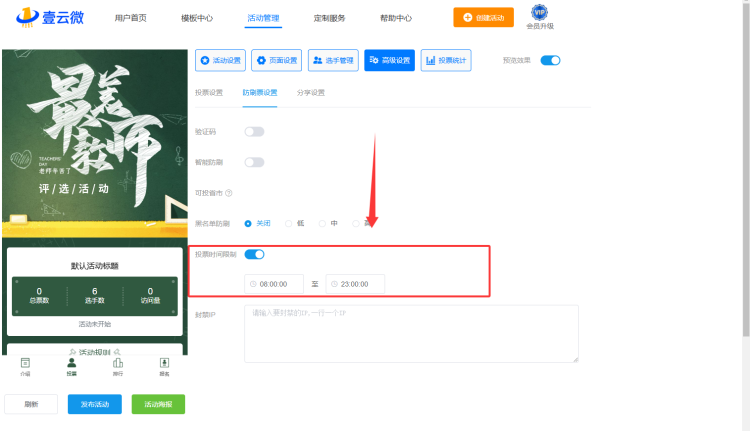The height and width of the screenshot is (431, 750).
Task: Open the 08:00:00 start time picker
Action: pyautogui.click(x=274, y=284)
